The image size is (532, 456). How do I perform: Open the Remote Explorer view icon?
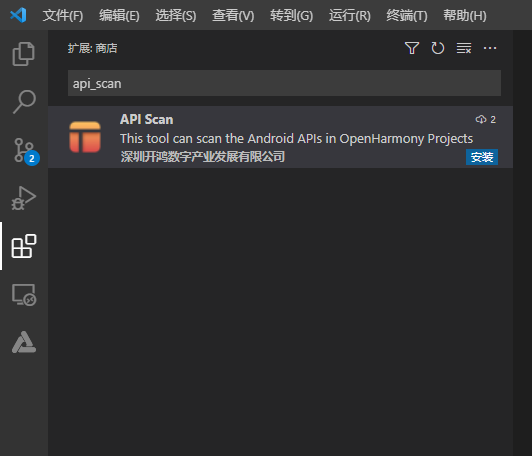24,294
